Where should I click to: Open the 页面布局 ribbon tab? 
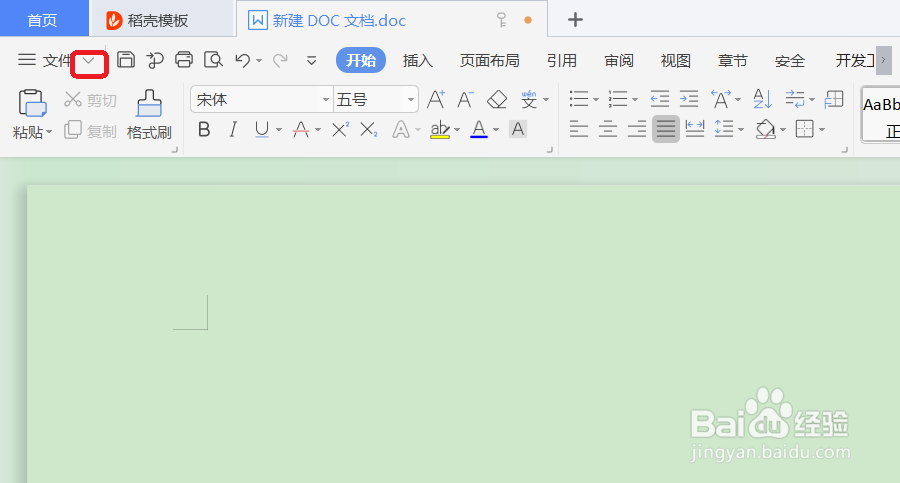pos(490,60)
